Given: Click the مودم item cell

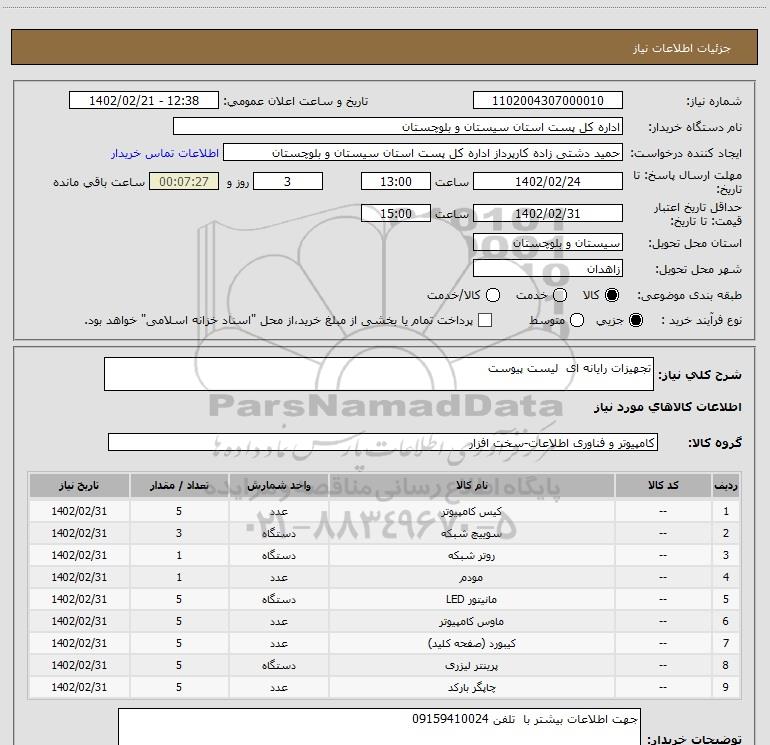Looking at the screenshot, I should [x=471, y=578].
